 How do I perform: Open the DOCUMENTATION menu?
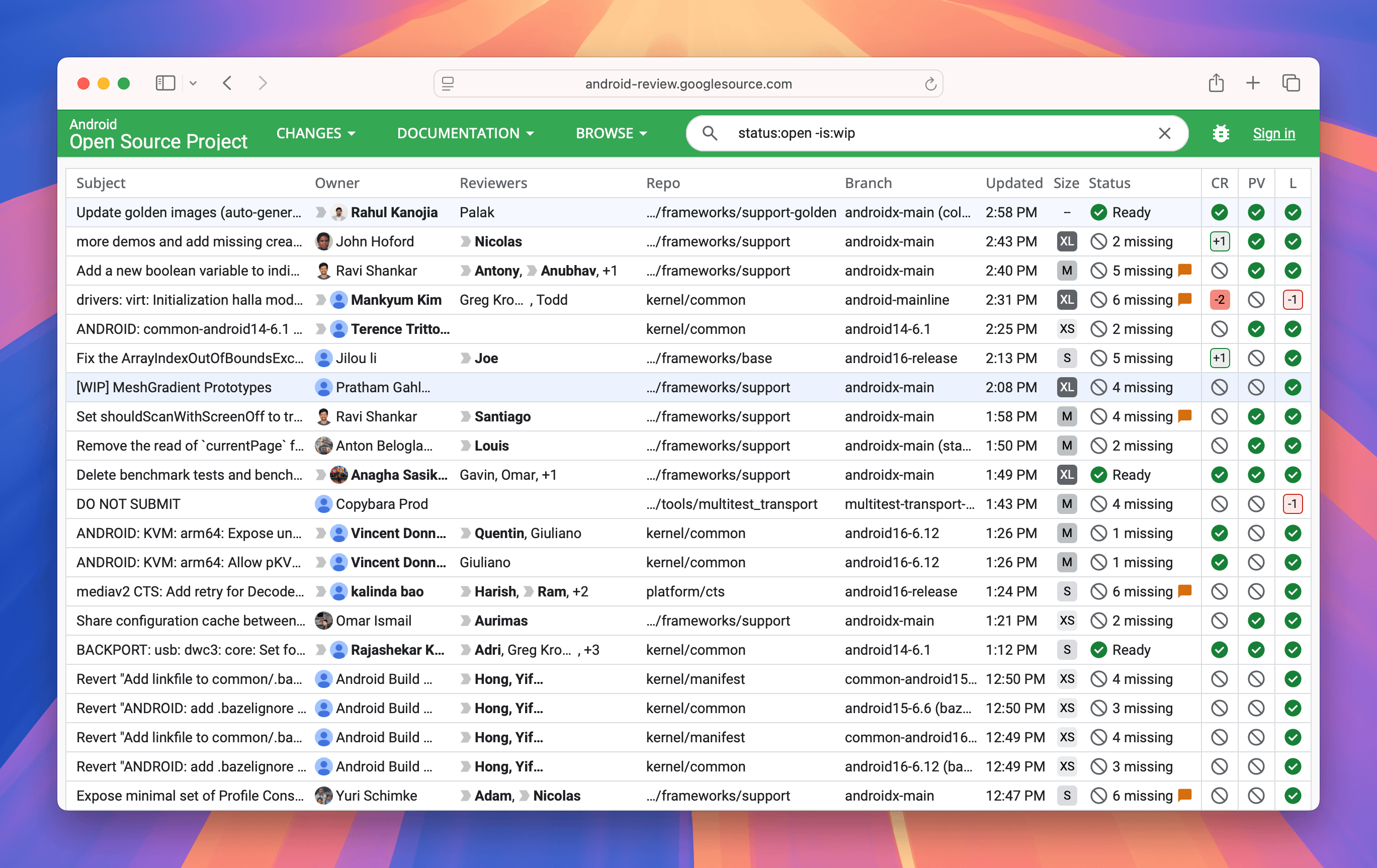click(x=465, y=133)
